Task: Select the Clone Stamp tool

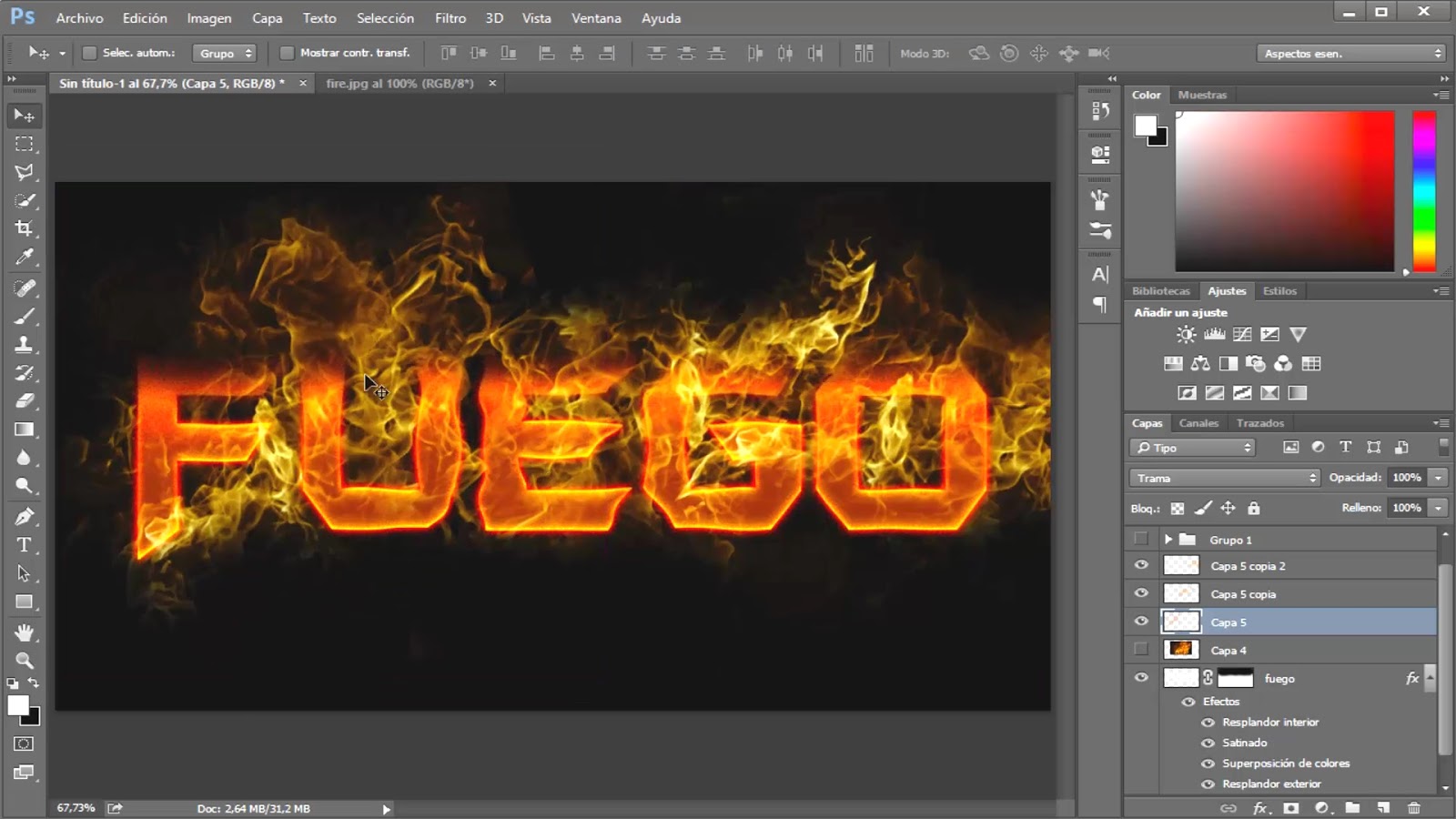Action: pyautogui.click(x=25, y=344)
